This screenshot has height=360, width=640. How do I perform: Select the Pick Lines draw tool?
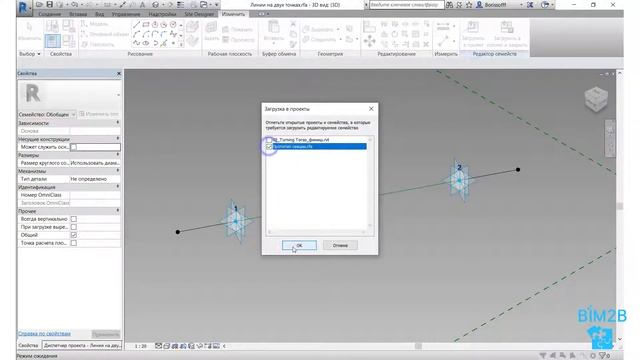164,43
